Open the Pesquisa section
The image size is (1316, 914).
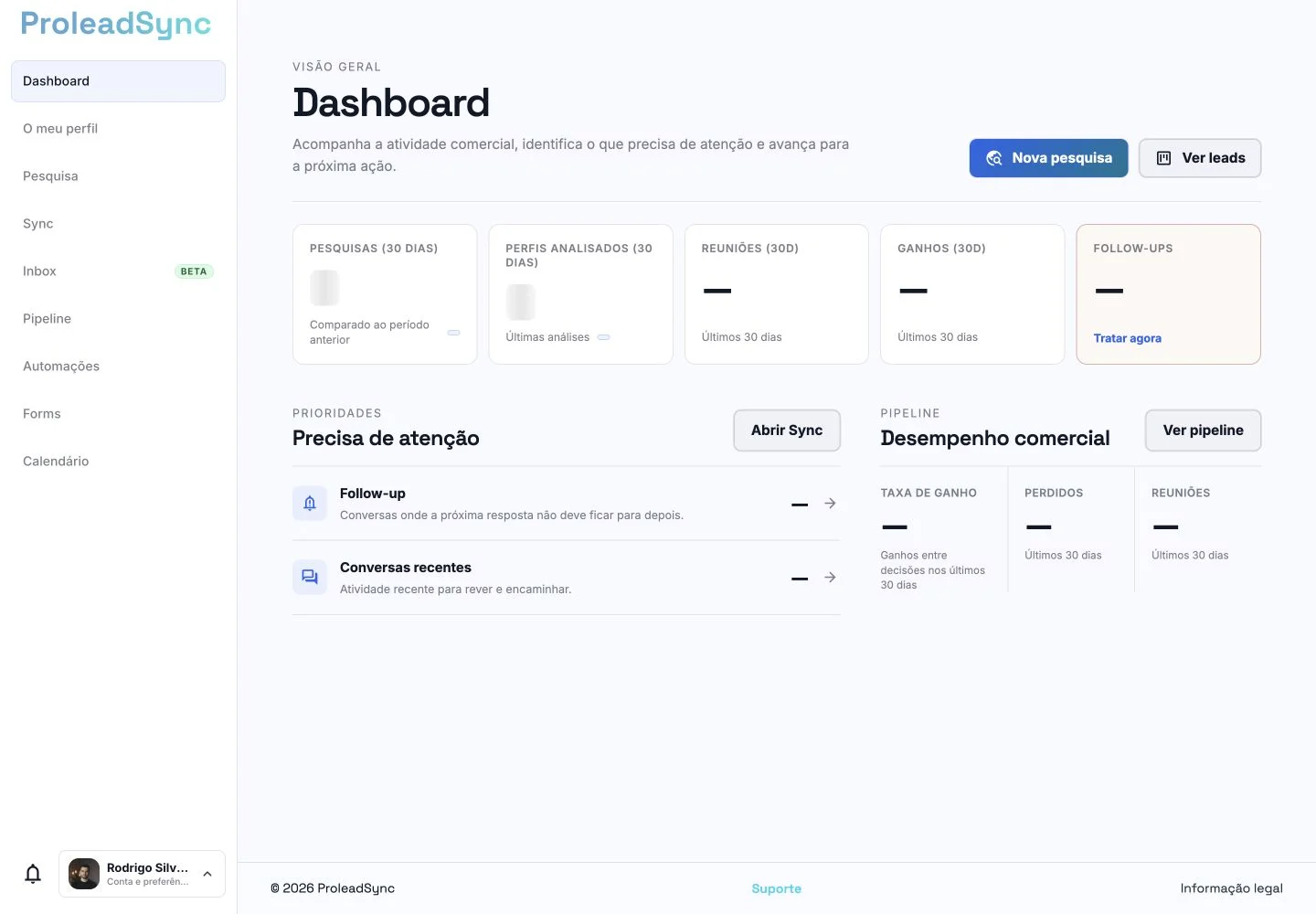[118, 176]
